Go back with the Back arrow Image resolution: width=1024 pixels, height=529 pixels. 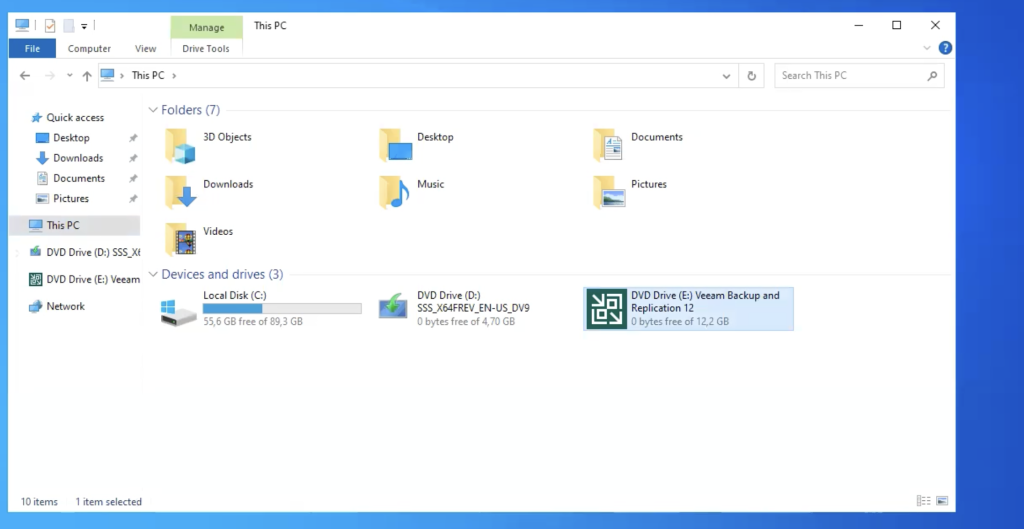(x=25, y=76)
